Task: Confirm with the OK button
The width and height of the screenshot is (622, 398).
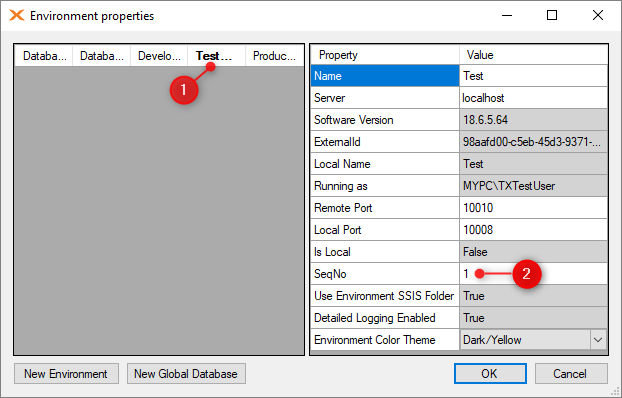Action: click(x=490, y=373)
